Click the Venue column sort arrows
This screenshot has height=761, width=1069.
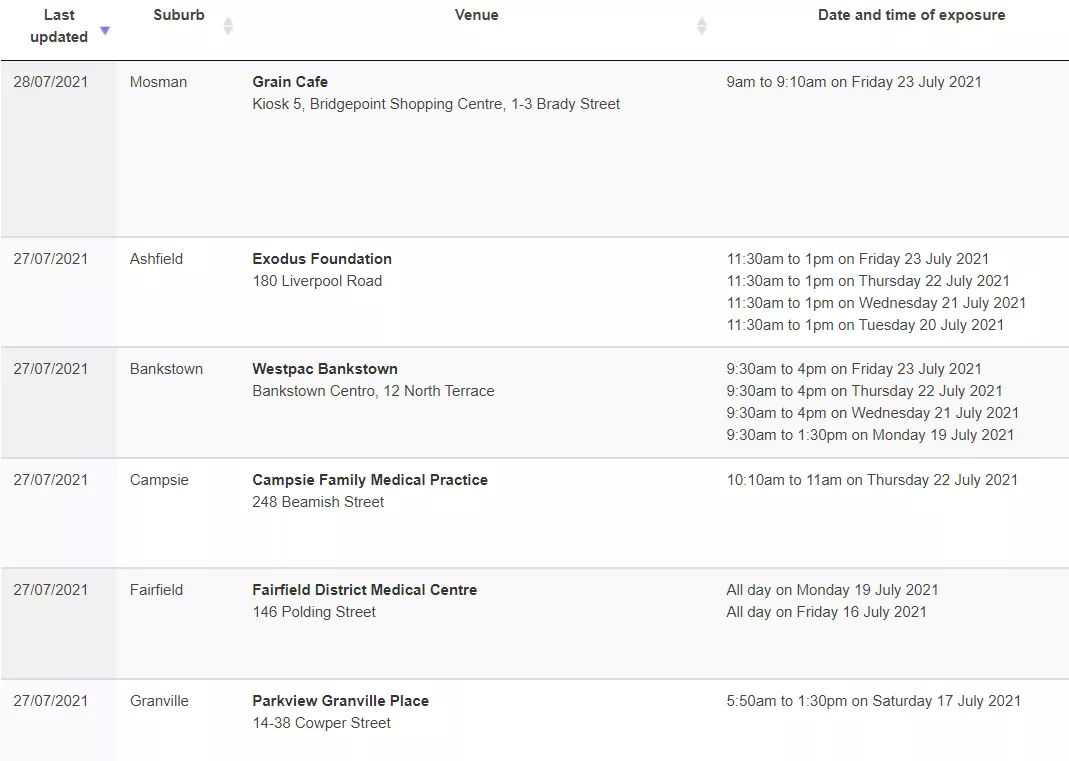click(x=702, y=26)
